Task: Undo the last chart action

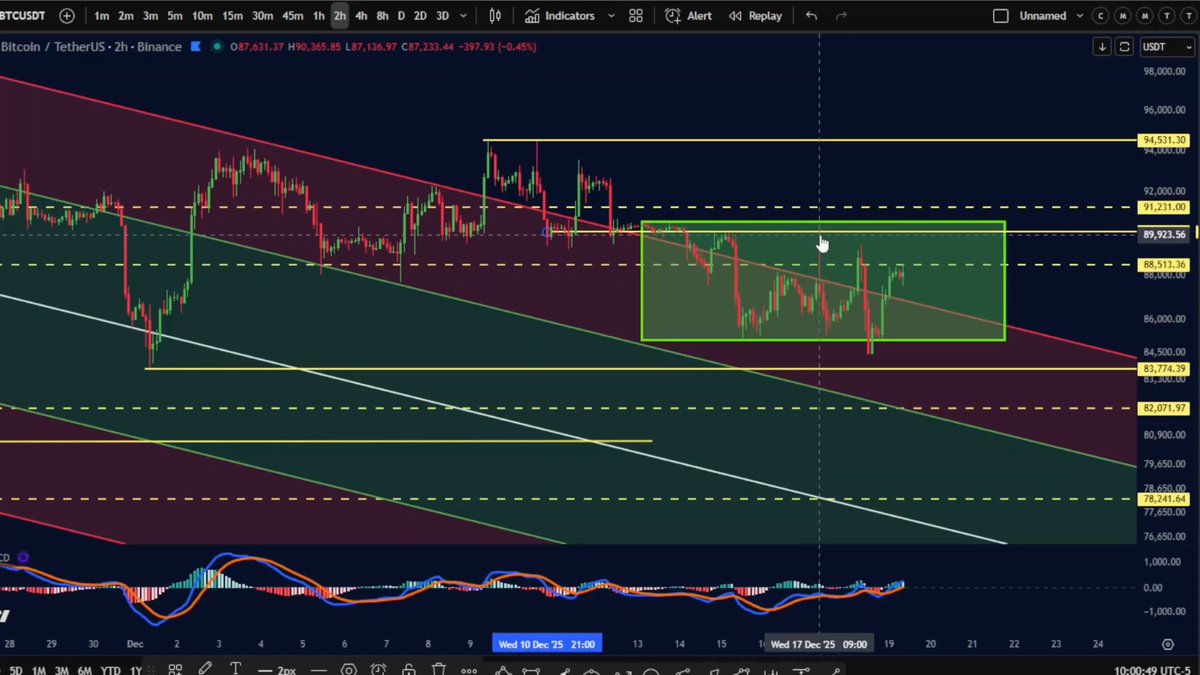Action: click(811, 16)
